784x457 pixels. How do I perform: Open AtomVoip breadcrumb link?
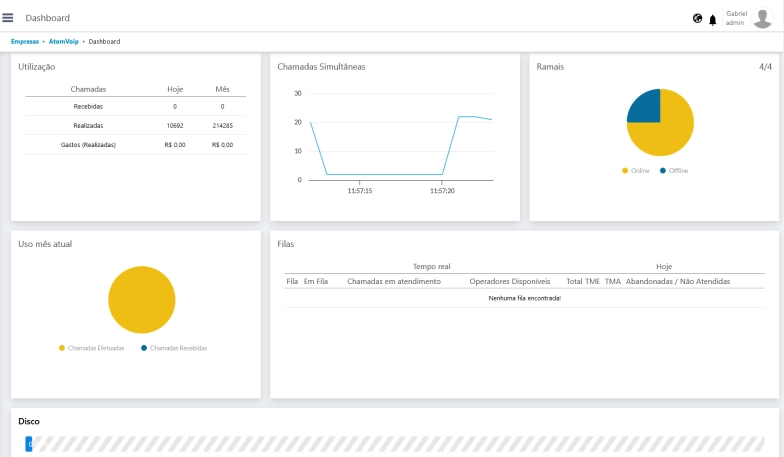(63, 41)
